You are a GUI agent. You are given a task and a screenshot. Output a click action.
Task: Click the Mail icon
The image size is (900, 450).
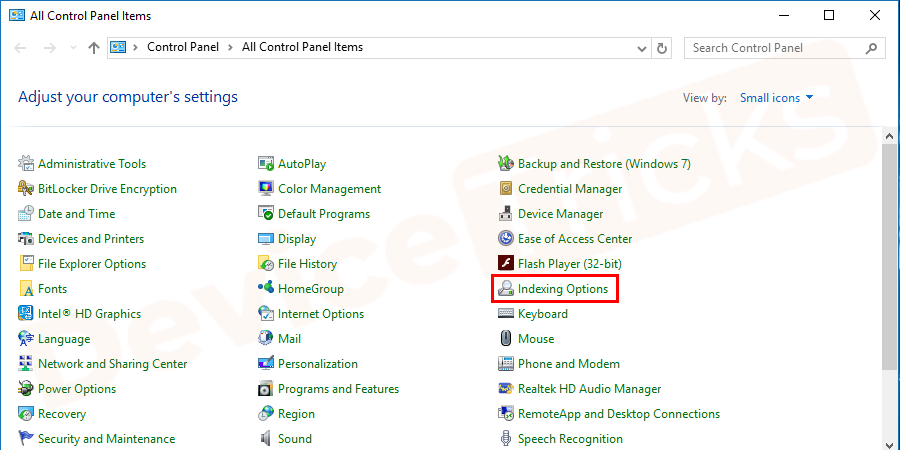click(266, 339)
